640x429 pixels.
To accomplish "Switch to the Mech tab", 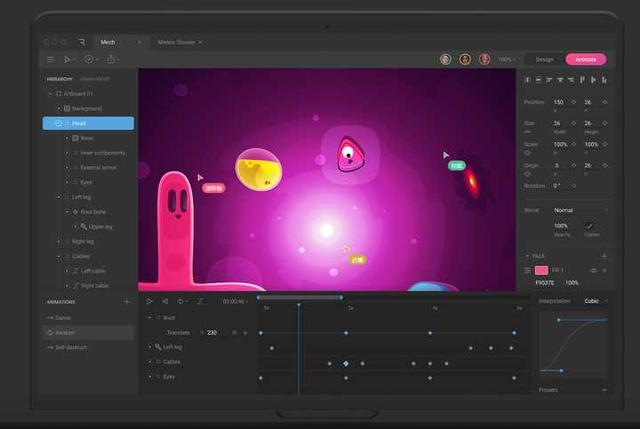I will [108, 42].
